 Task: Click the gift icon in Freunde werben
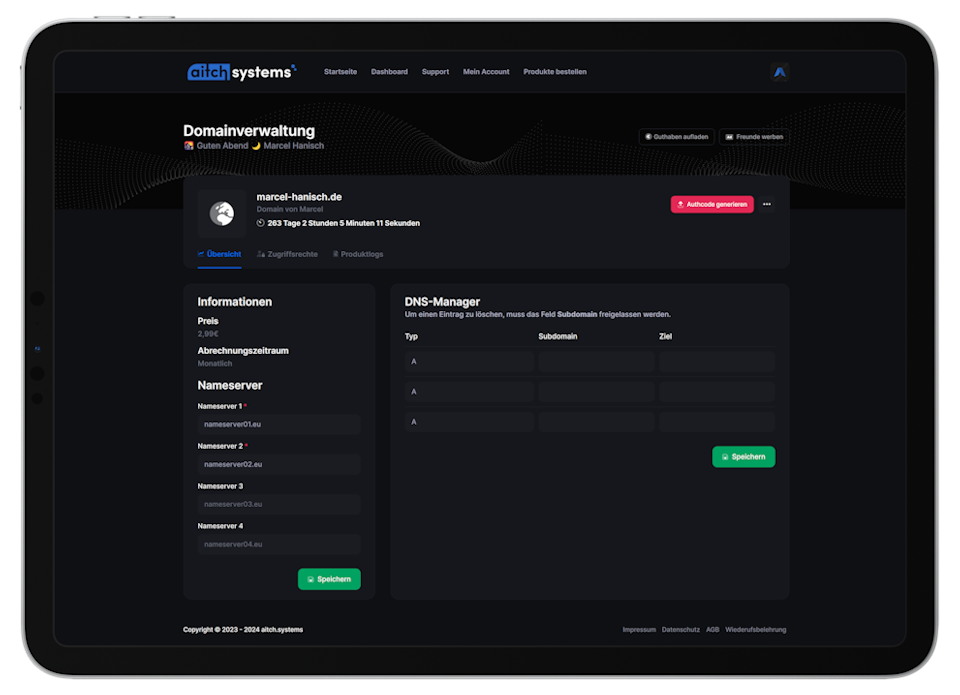point(729,137)
